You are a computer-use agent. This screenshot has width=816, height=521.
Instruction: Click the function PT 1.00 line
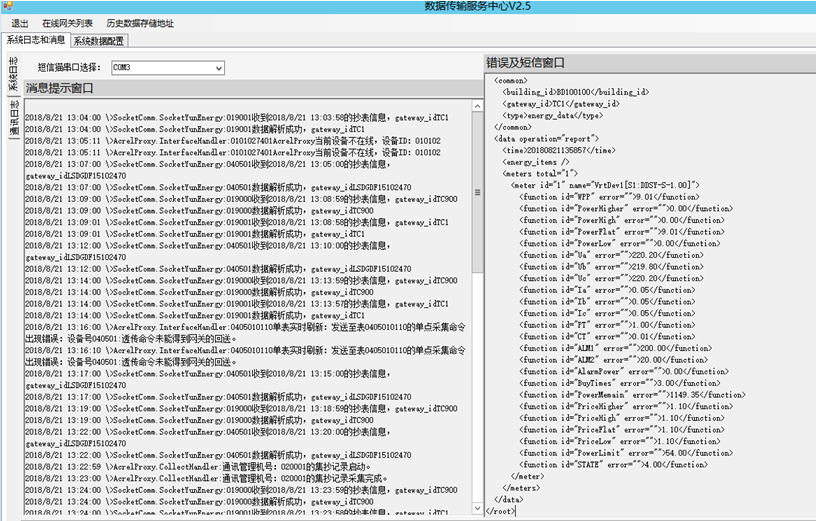point(607,325)
